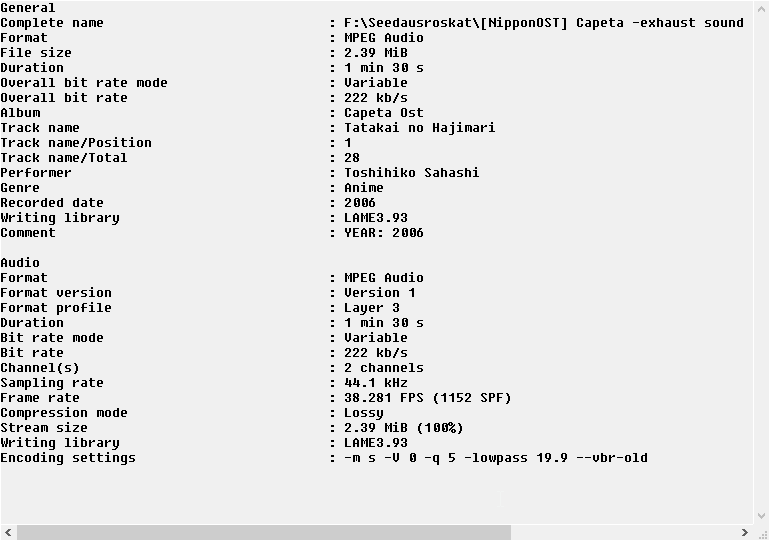
Task: Click the Compression mode value Lossy
Action: pos(363,413)
